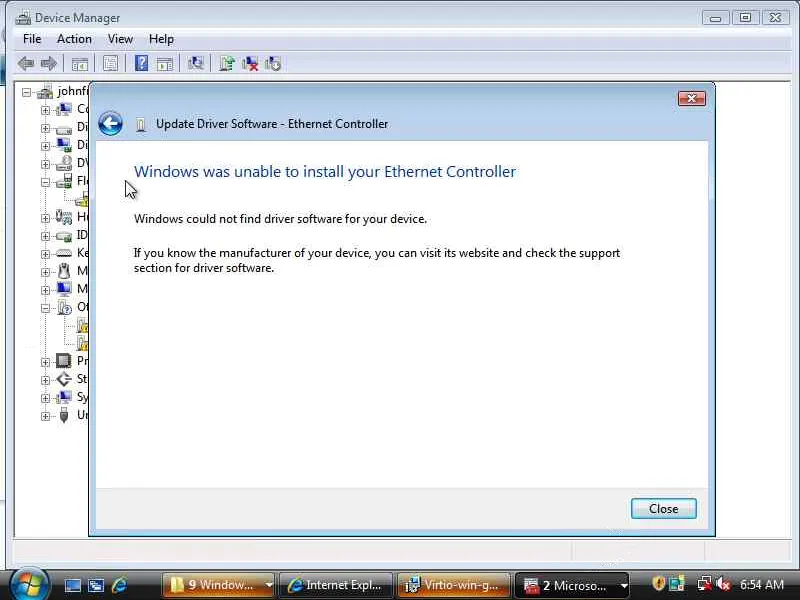Click the Close button in driver dialog
Viewport: 800px width, 600px height.
[663, 509]
